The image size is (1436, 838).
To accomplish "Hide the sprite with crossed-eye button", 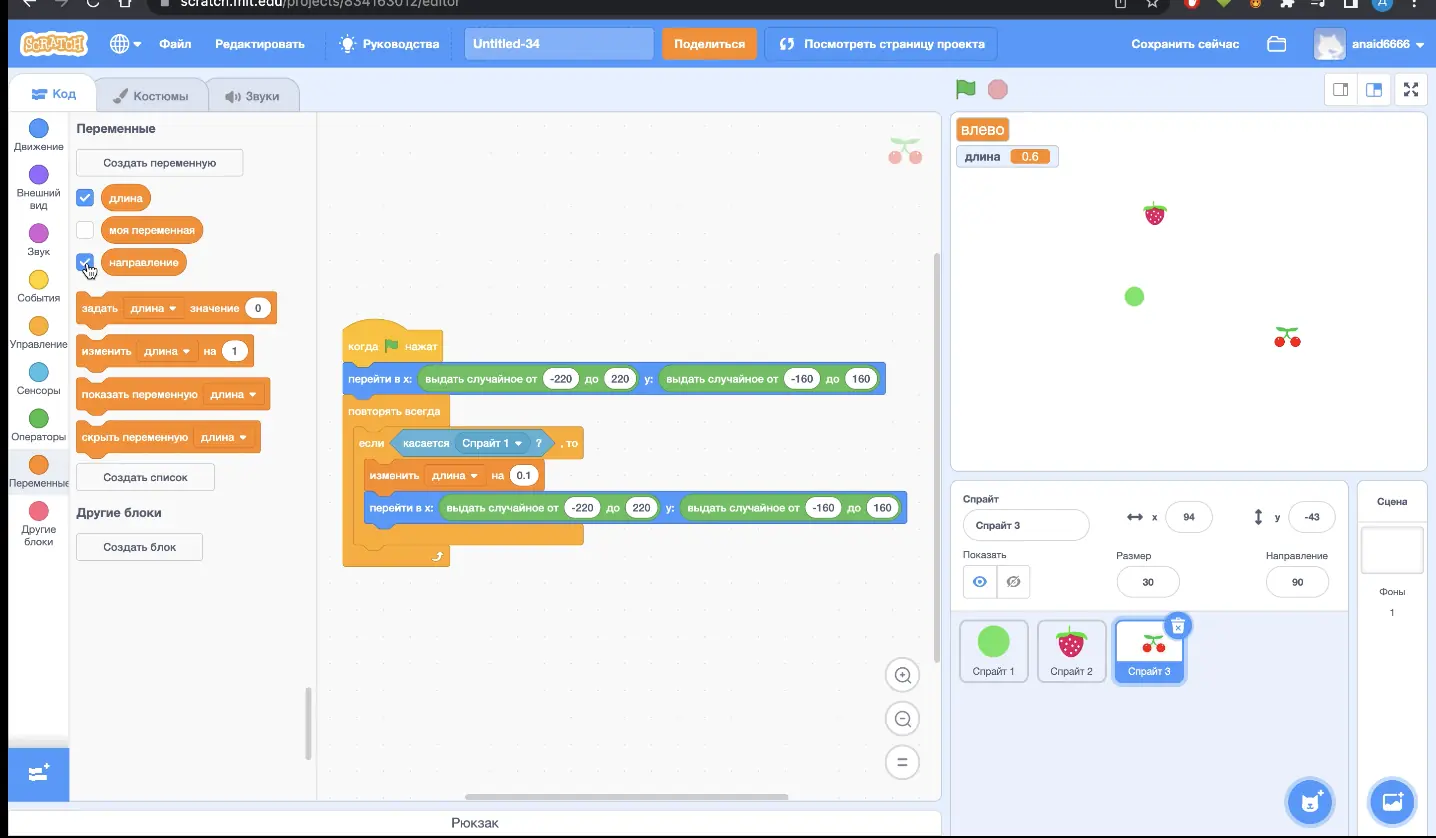I will (x=1013, y=582).
